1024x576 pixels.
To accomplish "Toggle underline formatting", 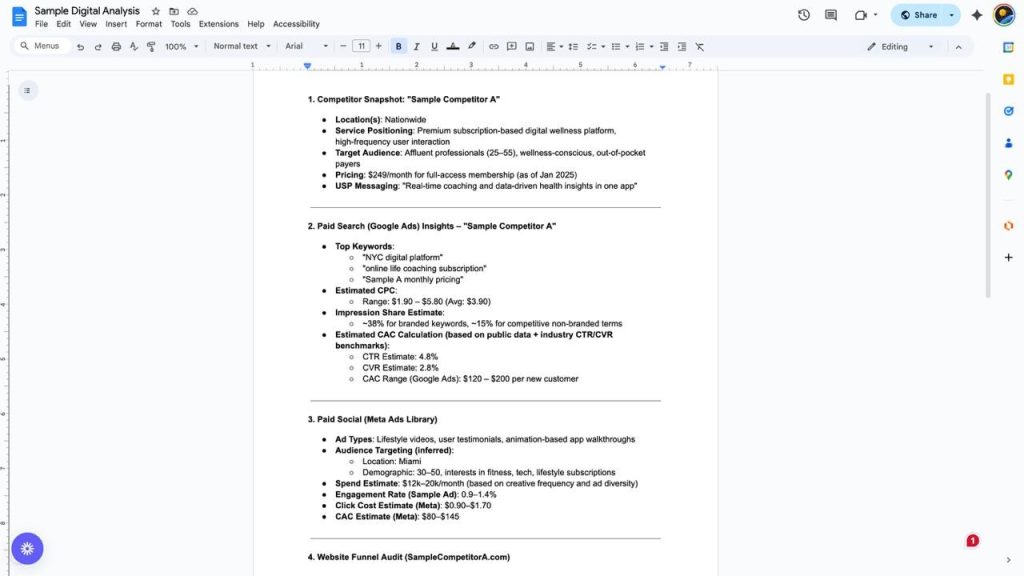I will [x=434, y=46].
